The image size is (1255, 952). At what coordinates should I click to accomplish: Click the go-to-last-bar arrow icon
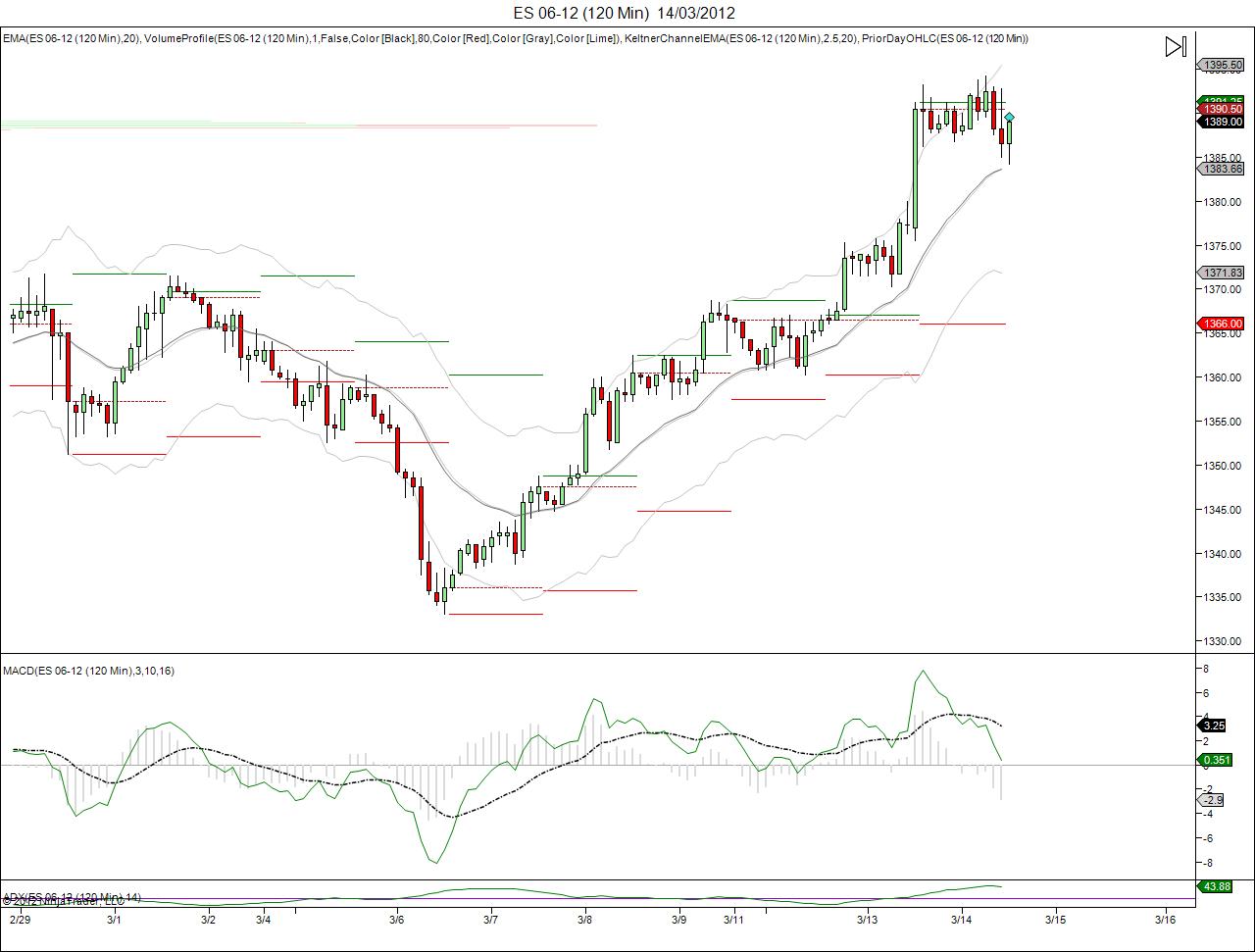coord(1174,44)
